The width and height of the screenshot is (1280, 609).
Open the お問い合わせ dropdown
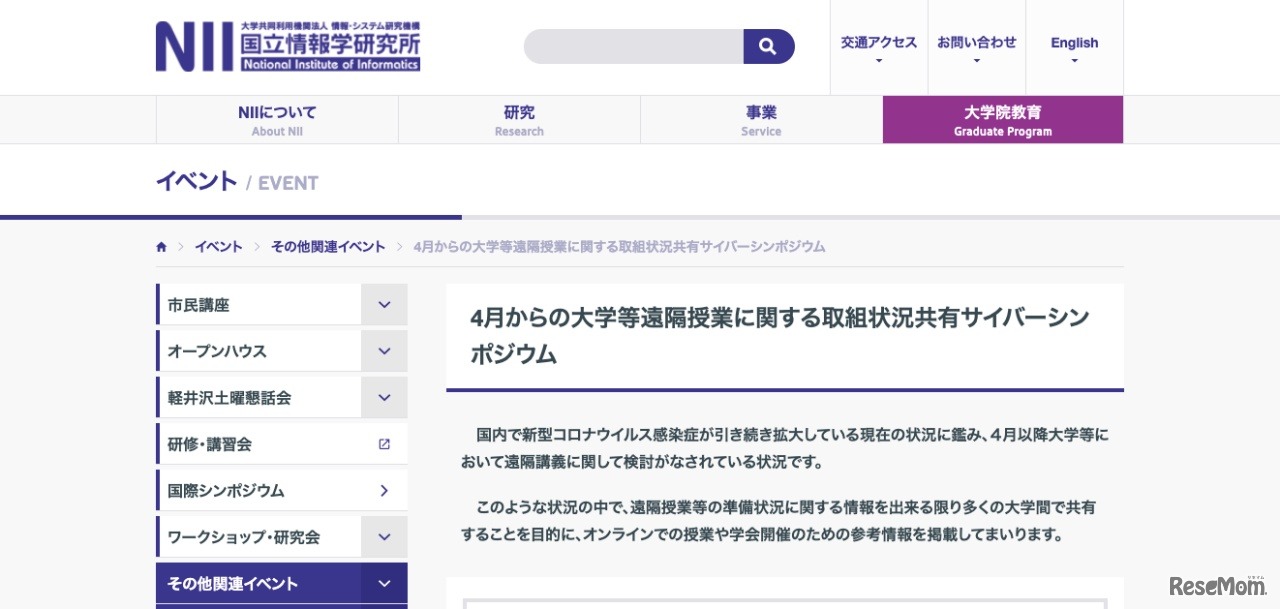click(976, 47)
